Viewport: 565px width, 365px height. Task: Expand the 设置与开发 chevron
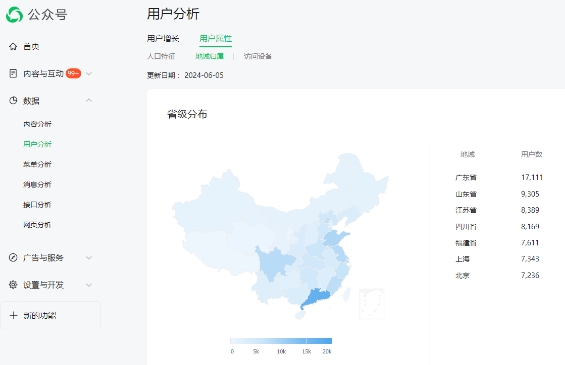[x=89, y=285]
